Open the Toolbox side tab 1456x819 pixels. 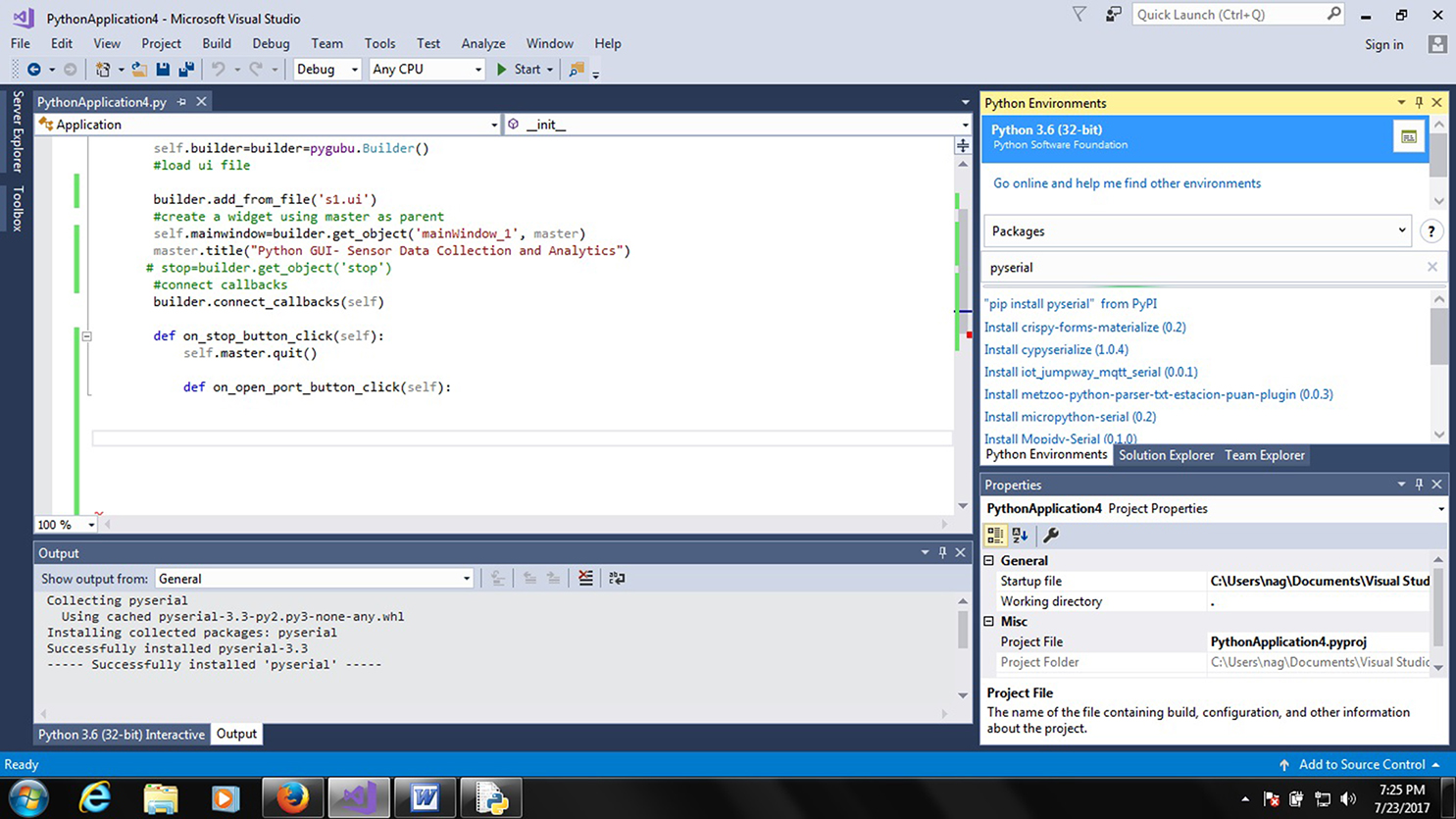click(17, 209)
